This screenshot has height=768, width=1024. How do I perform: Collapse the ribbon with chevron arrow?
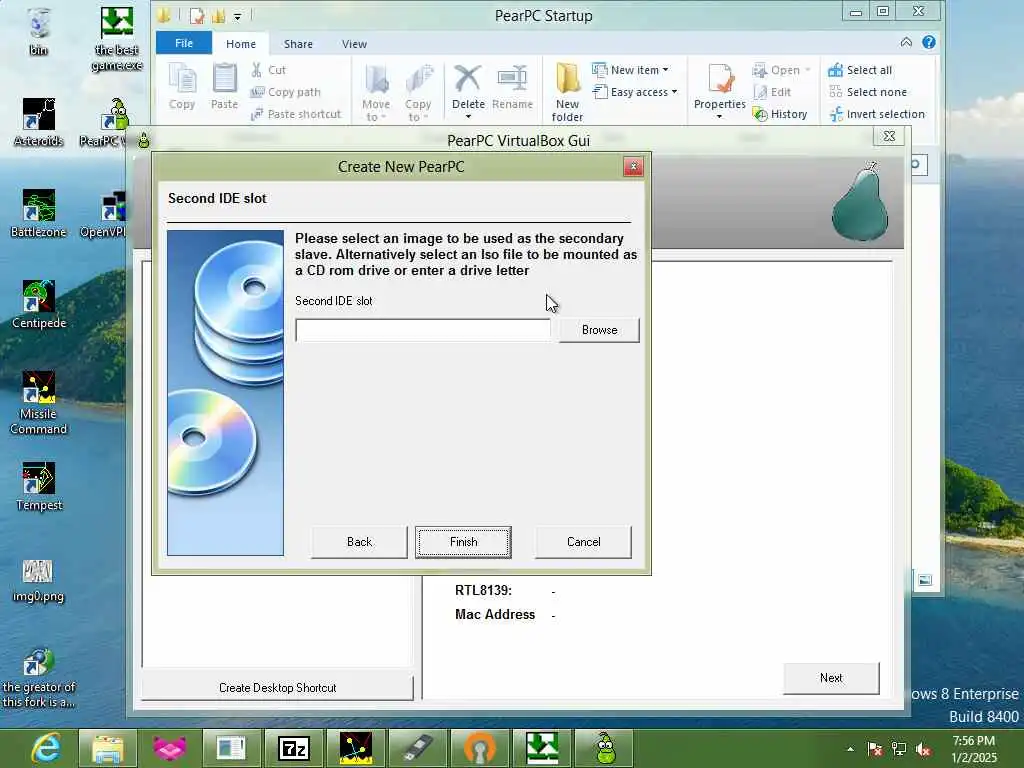(x=906, y=42)
